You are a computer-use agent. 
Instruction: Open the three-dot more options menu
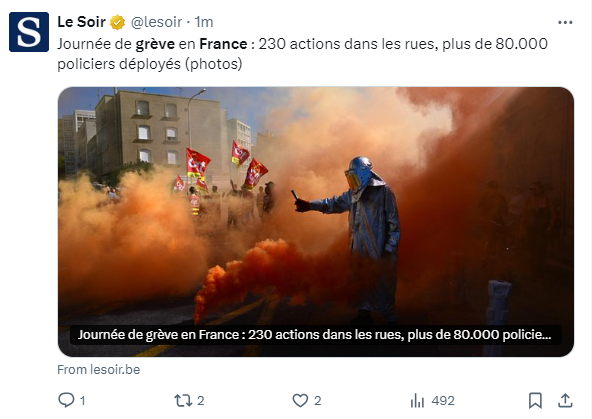tap(565, 23)
